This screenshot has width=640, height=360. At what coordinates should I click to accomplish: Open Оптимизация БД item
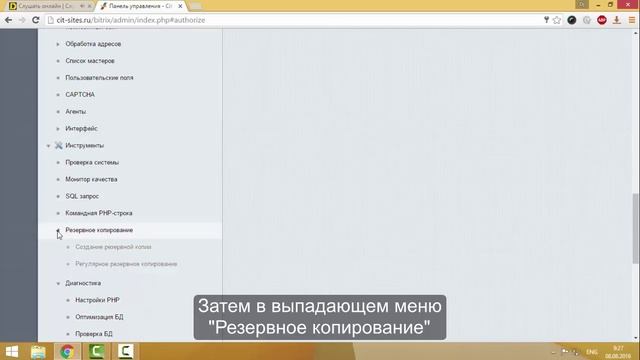(99, 317)
